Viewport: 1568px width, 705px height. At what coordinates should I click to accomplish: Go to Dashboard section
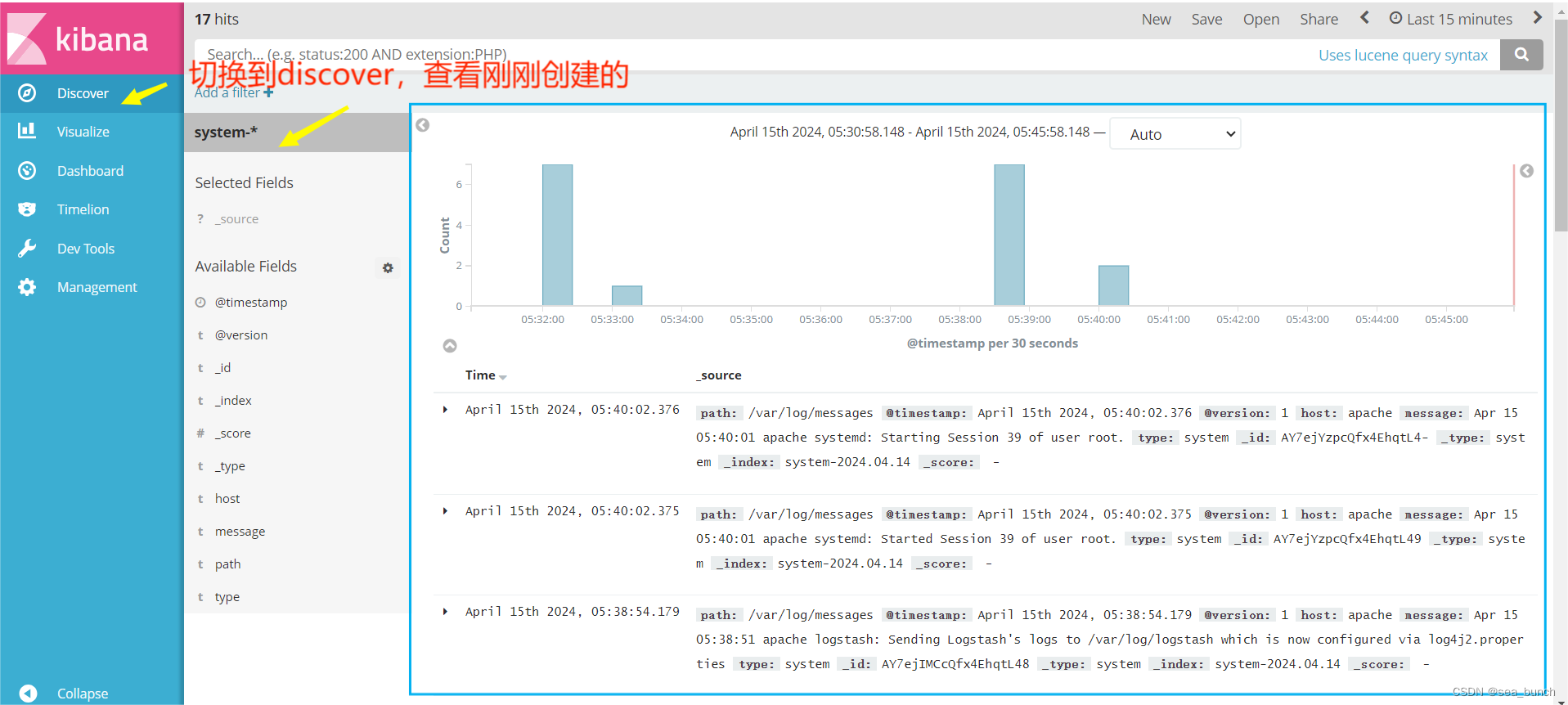(x=92, y=171)
